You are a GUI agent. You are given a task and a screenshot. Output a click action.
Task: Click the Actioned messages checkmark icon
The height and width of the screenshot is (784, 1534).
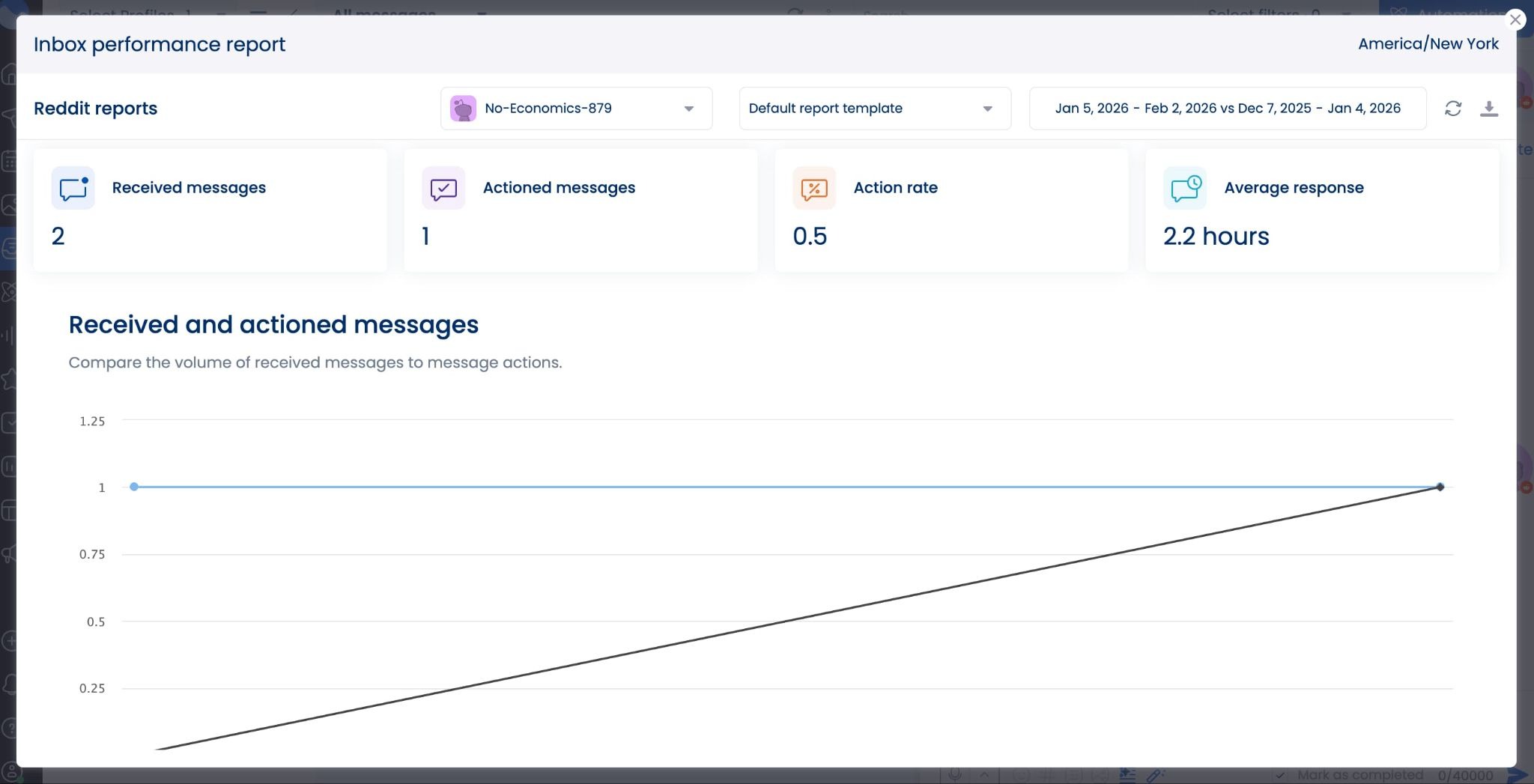pyautogui.click(x=443, y=189)
